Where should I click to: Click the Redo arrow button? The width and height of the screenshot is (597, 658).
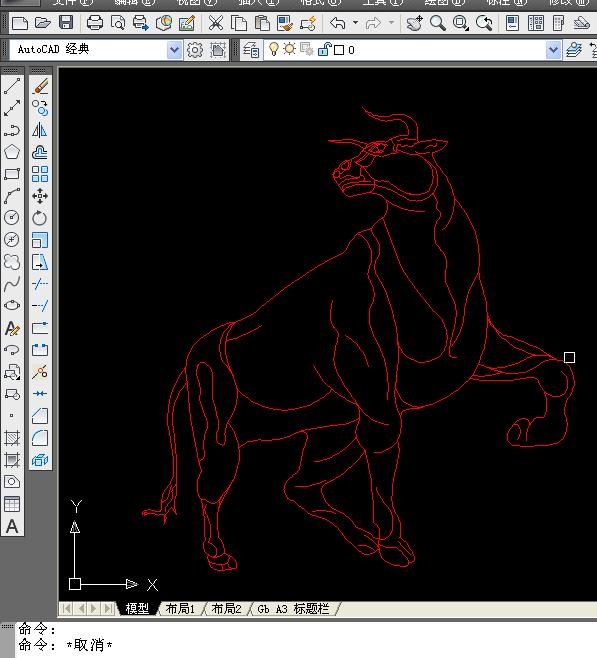[x=373, y=23]
